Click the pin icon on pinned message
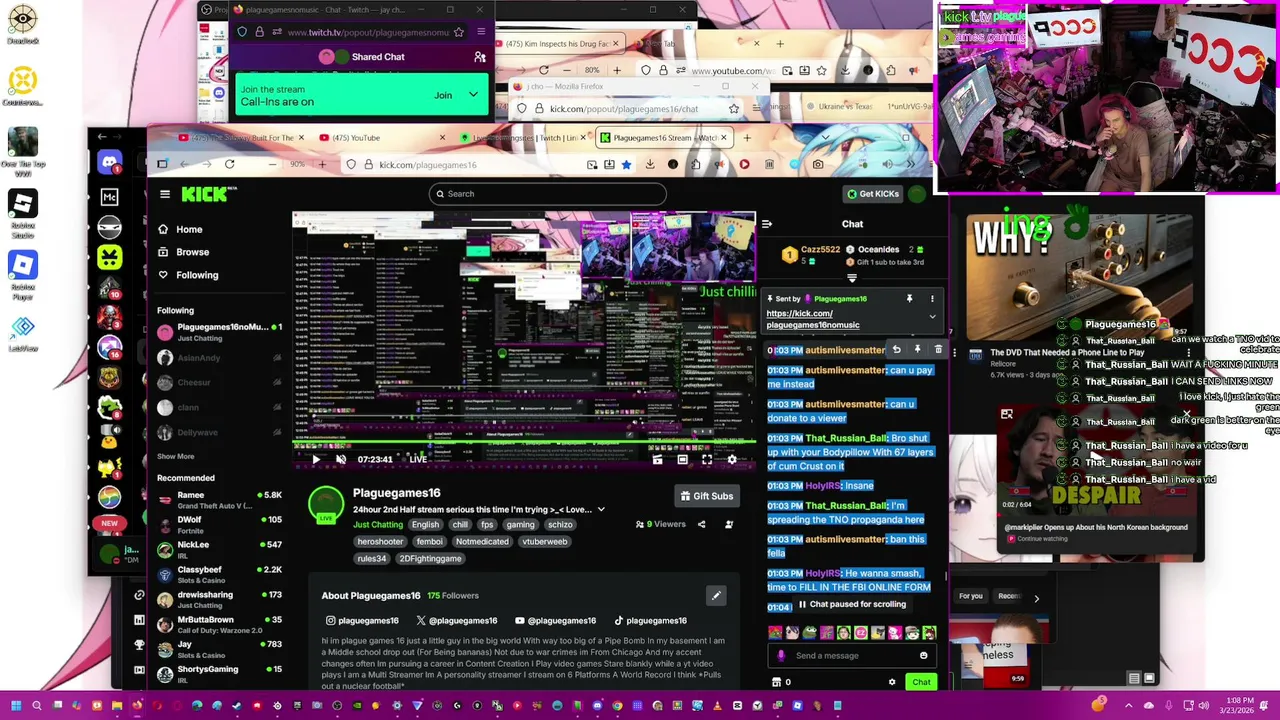 pyautogui.click(x=909, y=299)
